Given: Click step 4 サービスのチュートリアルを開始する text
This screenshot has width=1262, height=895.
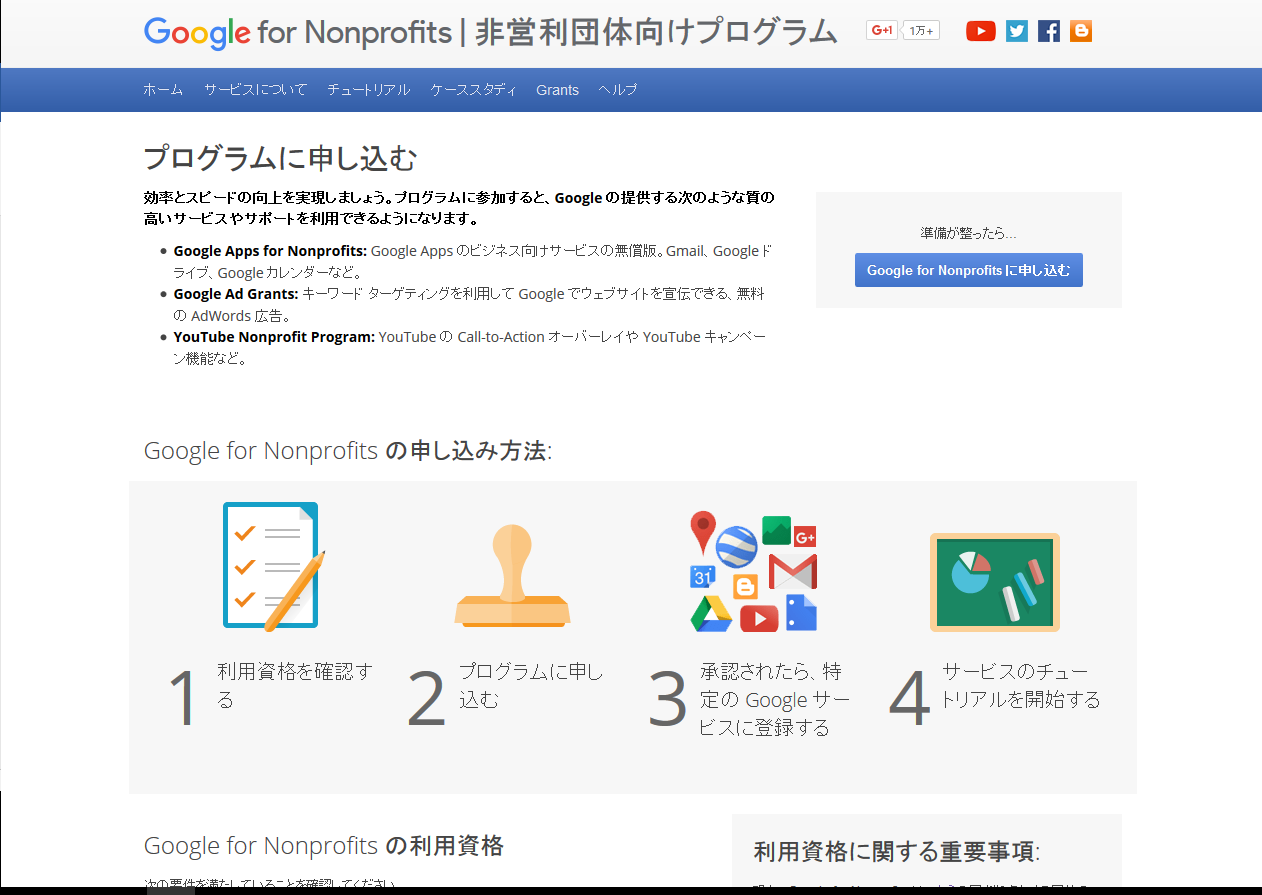Looking at the screenshot, I should point(1021,685).
